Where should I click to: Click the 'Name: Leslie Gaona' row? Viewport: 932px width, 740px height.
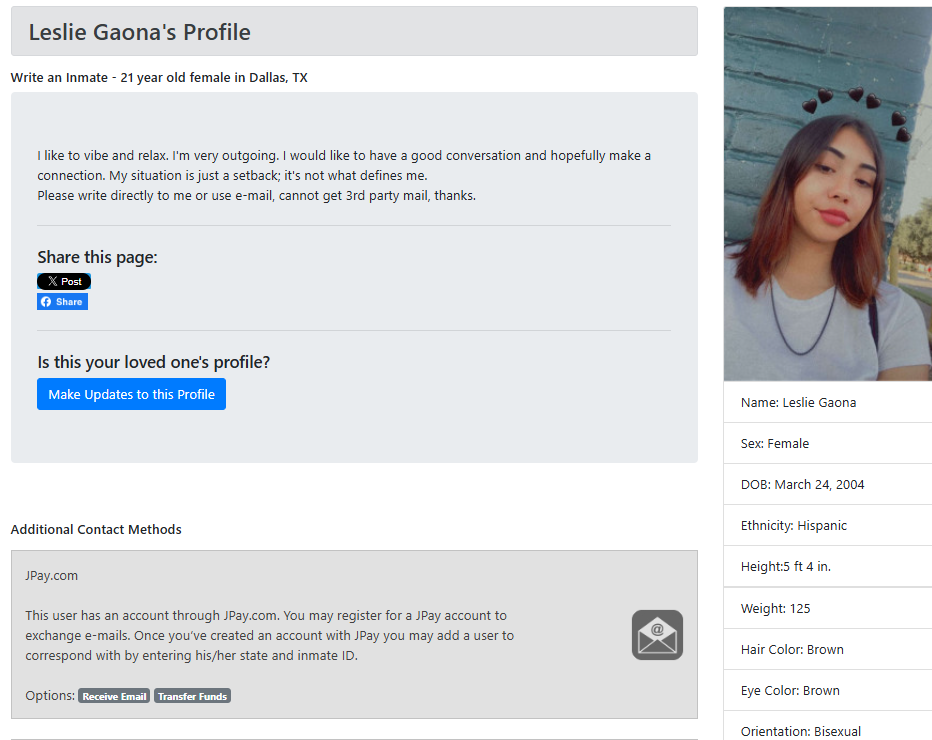[x=827, y=402]
